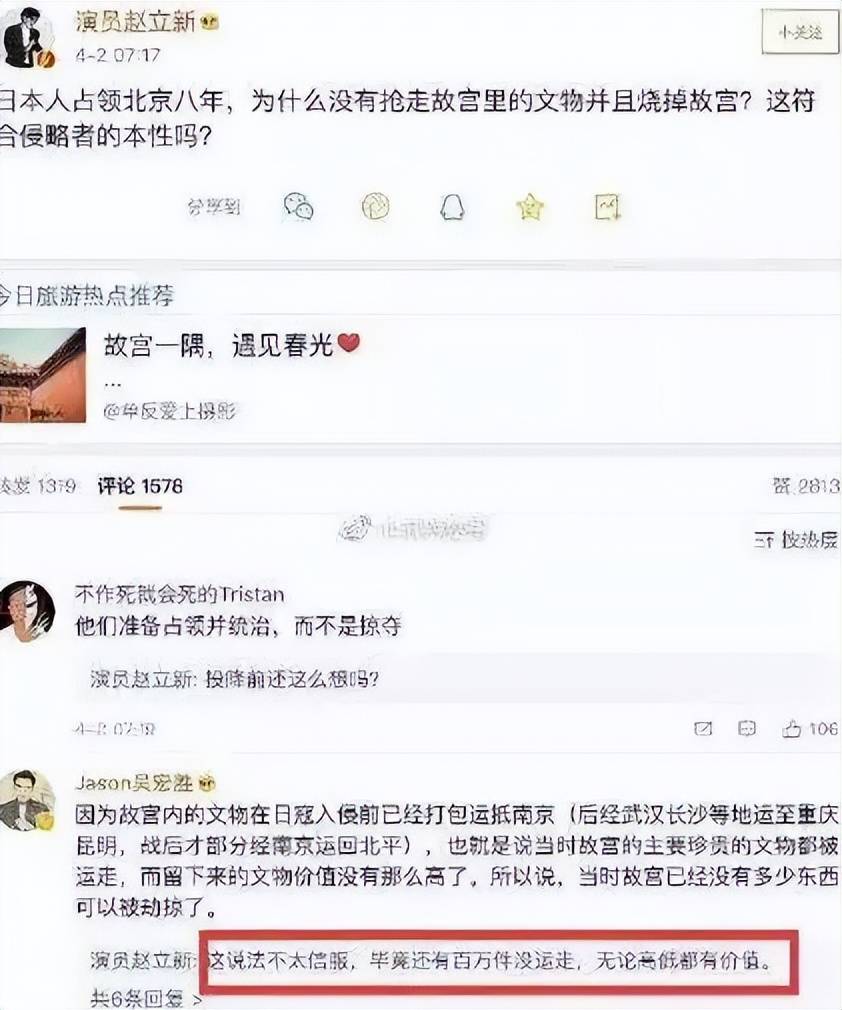Open 演员赵立新 username link at top
The width and height of the screenshot is (842, 1010).
click(x=135, y=21)
